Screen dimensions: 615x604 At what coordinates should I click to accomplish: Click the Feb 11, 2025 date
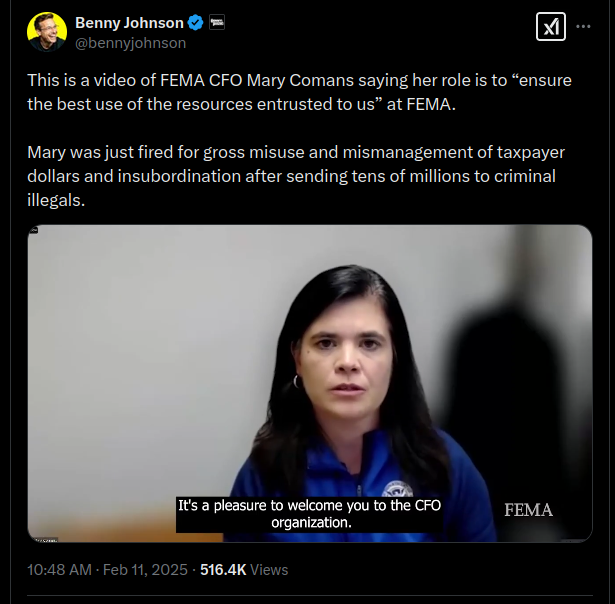click(145, 570)
